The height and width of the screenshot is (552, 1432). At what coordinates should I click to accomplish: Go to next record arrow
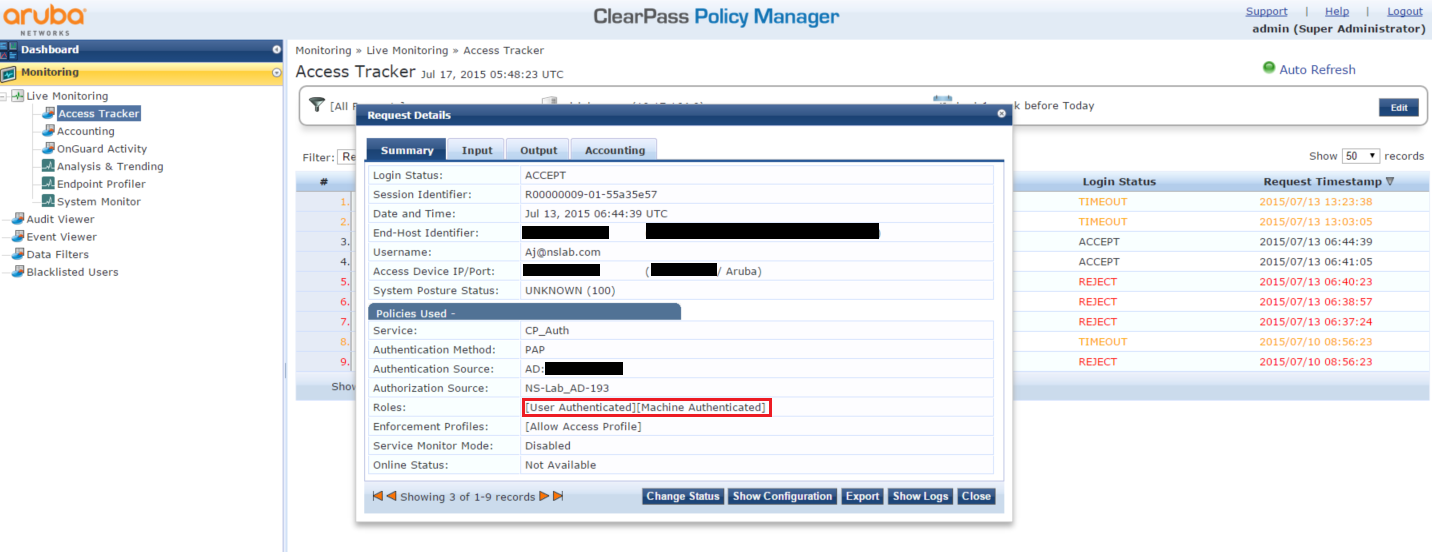[x=545, y=496]
